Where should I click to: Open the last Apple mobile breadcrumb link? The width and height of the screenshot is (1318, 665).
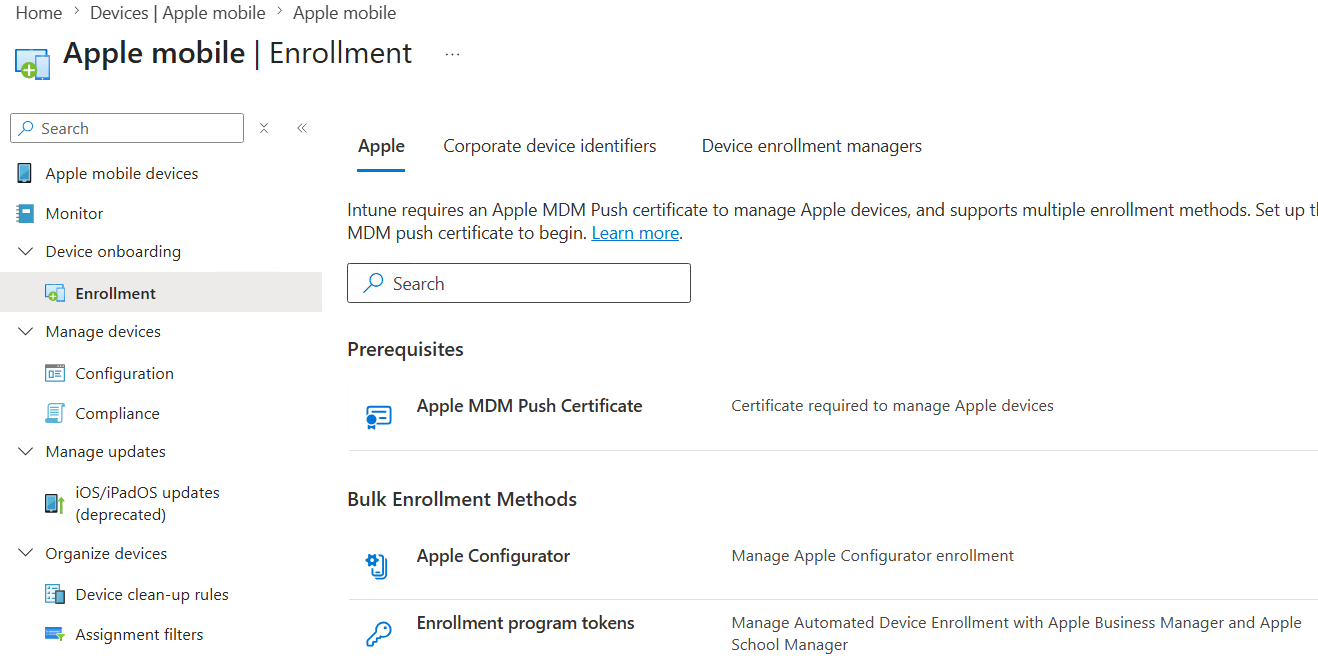(344, 13)
